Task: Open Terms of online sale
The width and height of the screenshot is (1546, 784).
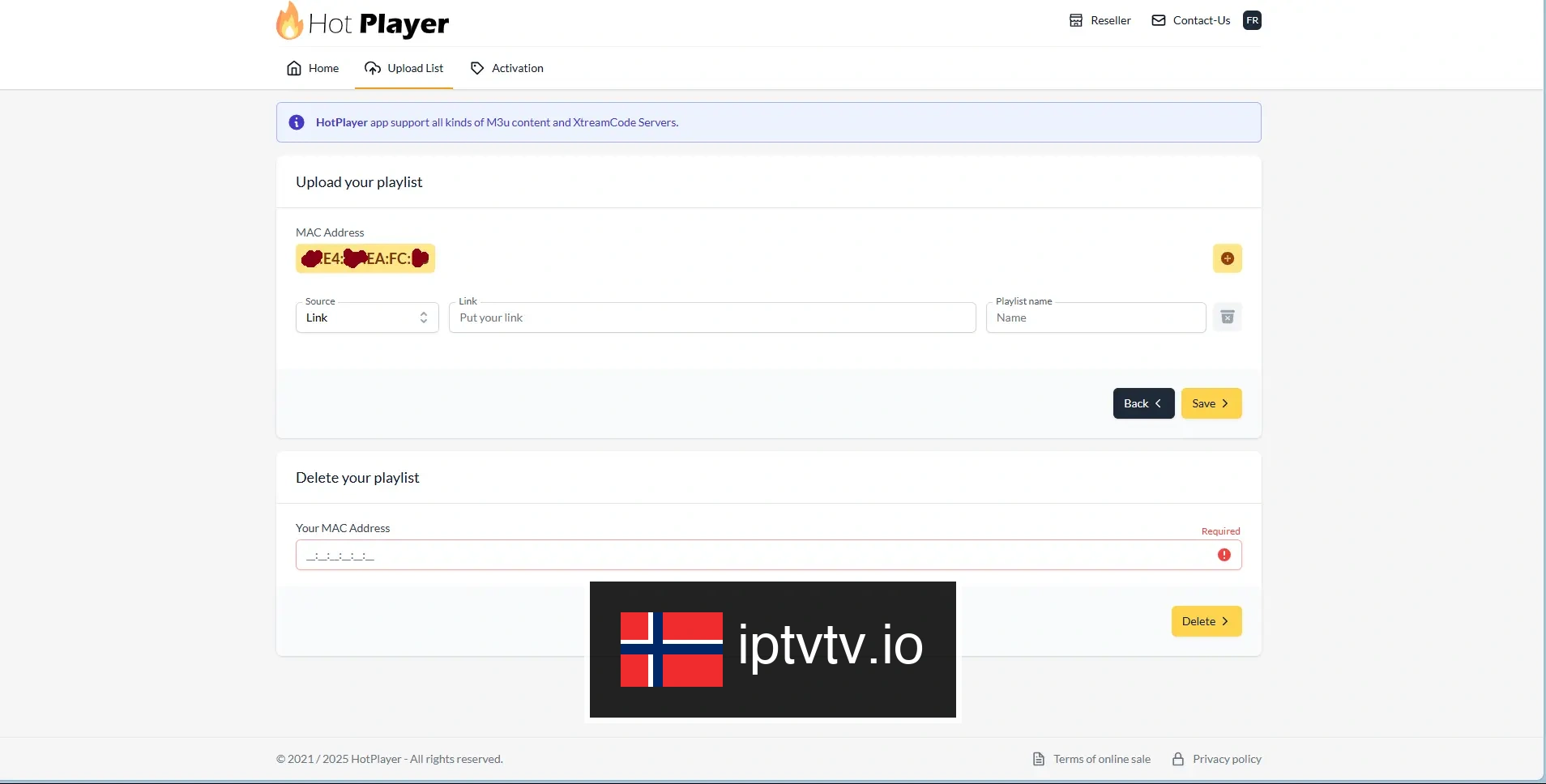Action: (x=1091, y=759)
